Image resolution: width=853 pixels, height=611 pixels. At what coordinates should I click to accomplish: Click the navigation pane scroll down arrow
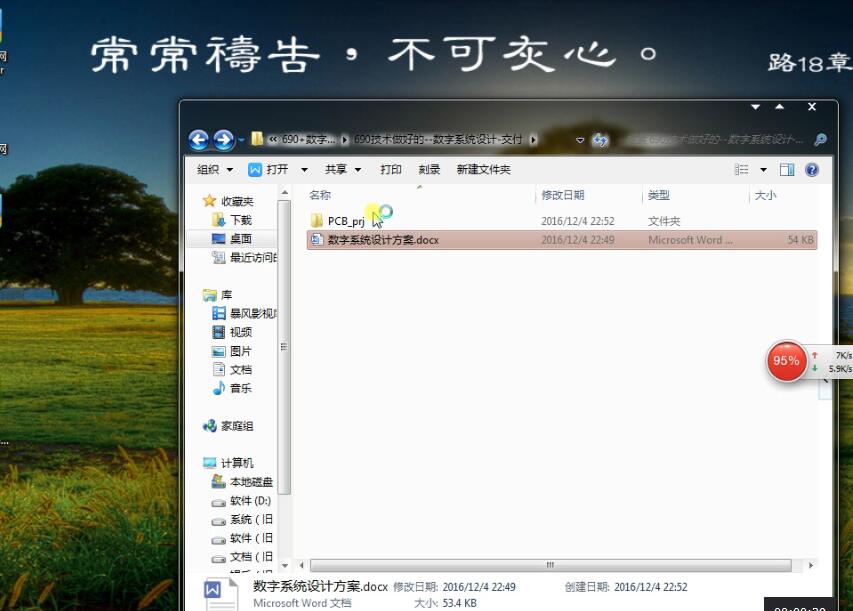click(x=285, y=566)
